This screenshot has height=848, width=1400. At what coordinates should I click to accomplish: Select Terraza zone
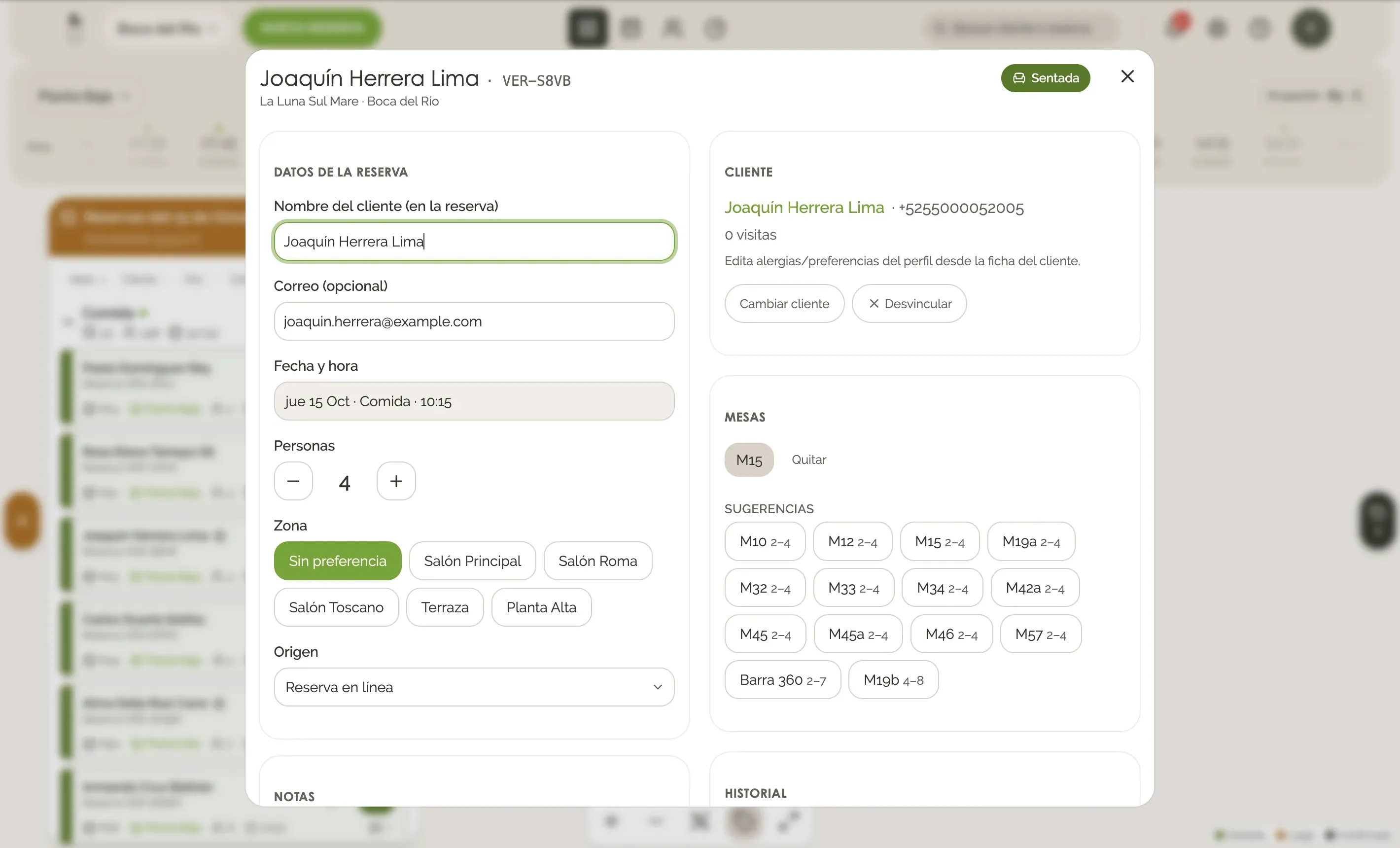(x=445, y=607)
